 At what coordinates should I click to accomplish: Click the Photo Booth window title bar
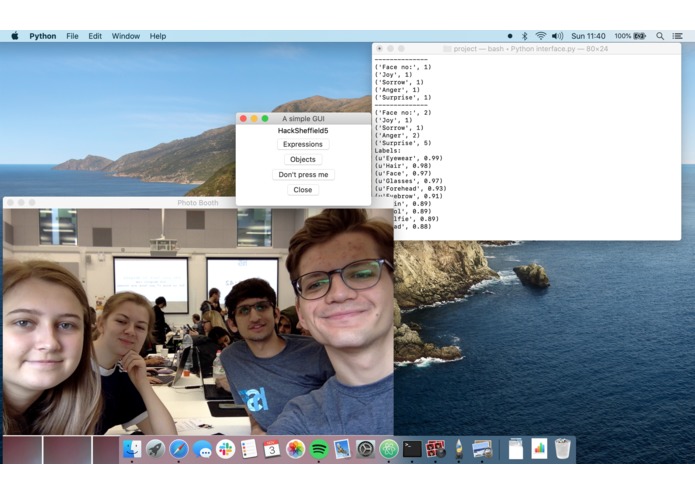point(198,203)
